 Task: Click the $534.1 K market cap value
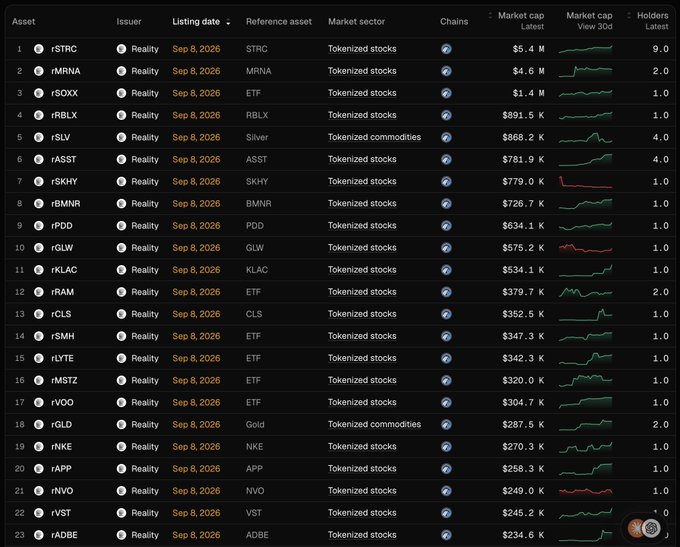[523, 270]
